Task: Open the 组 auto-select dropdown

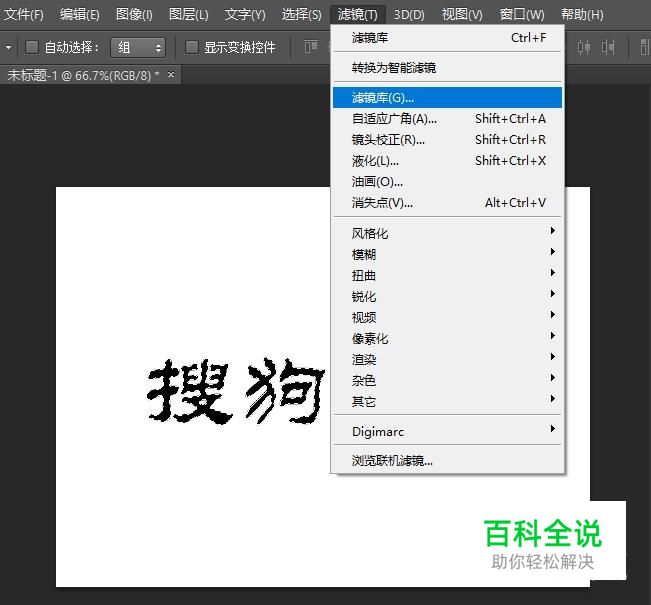Action: coord(138,47)
